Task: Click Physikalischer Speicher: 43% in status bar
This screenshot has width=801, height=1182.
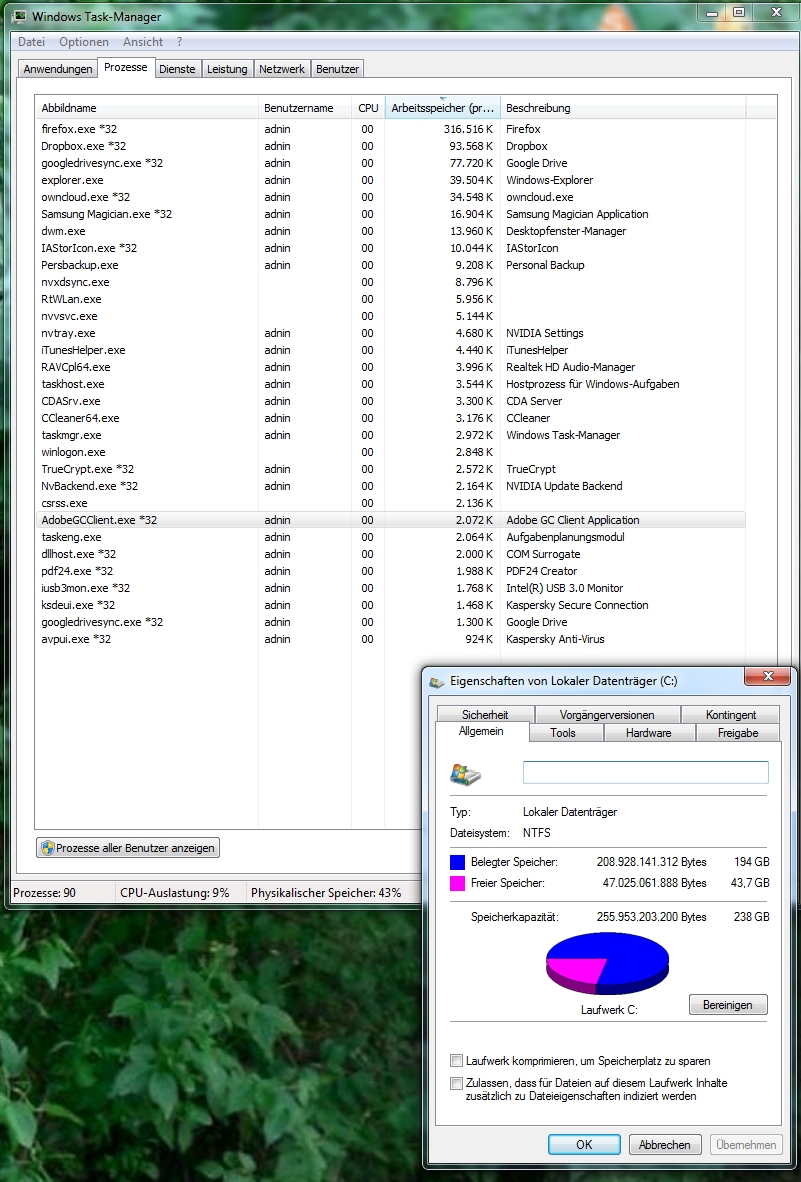Action: 326,893
